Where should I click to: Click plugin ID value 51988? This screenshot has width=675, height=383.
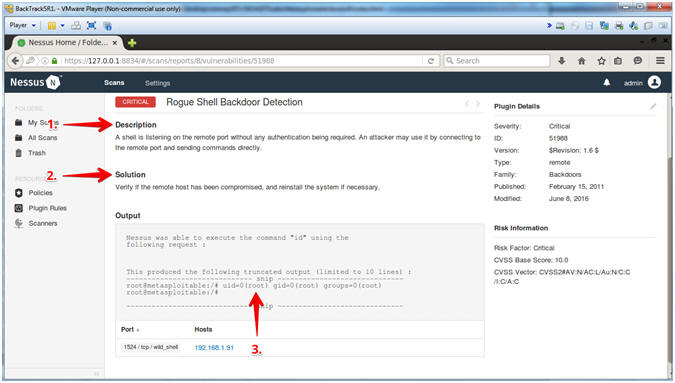coord(558,138)
